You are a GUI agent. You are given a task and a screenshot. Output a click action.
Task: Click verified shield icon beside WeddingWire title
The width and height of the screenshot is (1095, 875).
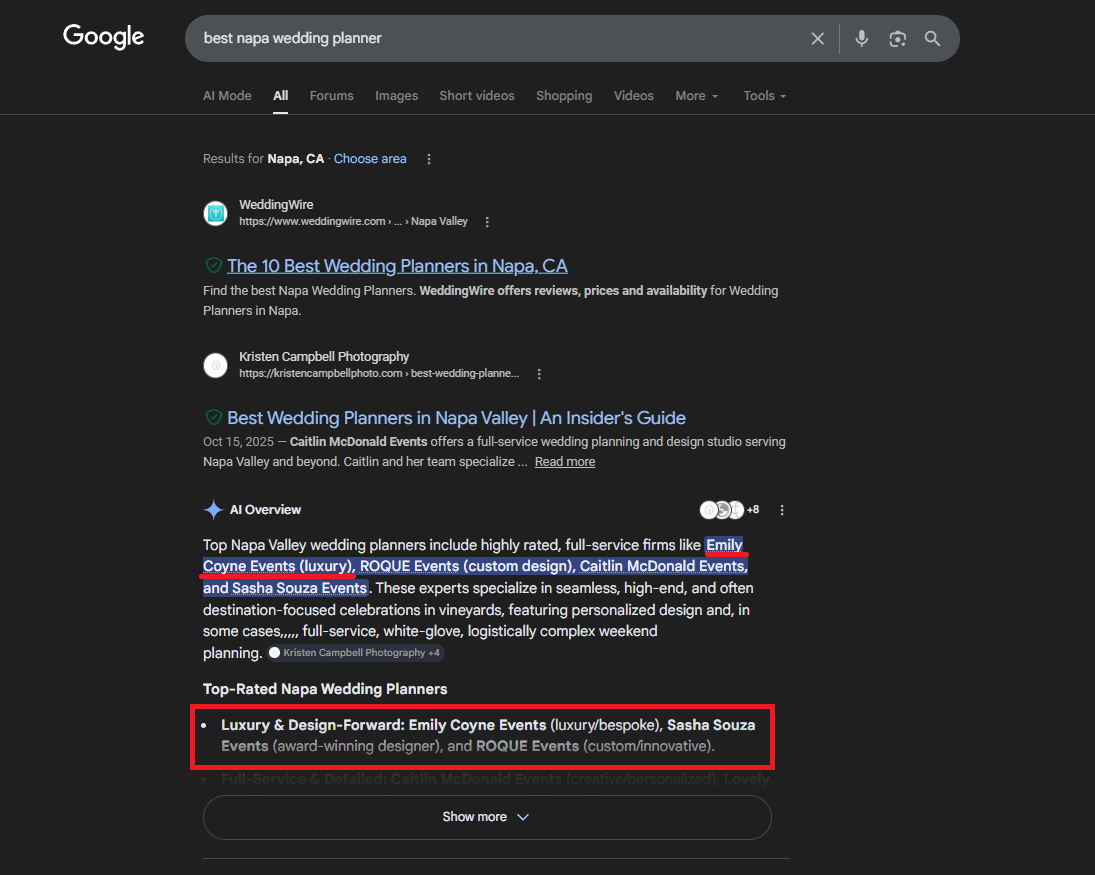pos(214,265)
